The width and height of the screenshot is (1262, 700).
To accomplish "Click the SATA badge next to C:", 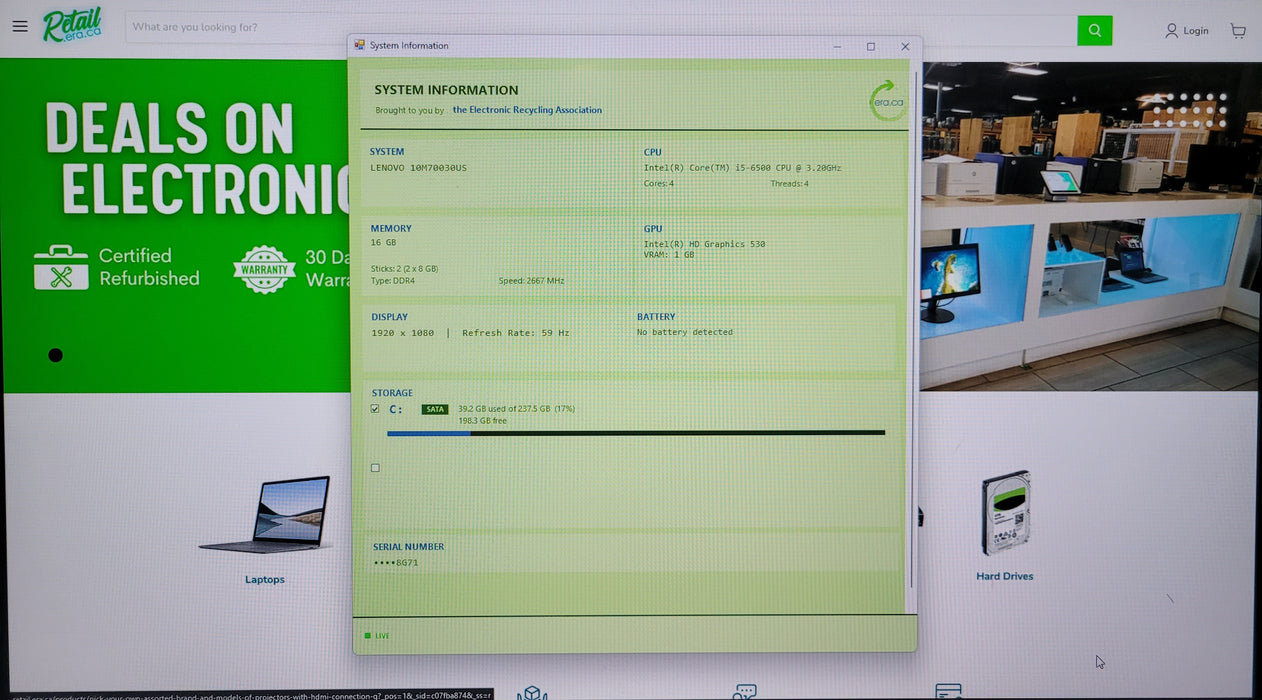I will pos(435,409).
